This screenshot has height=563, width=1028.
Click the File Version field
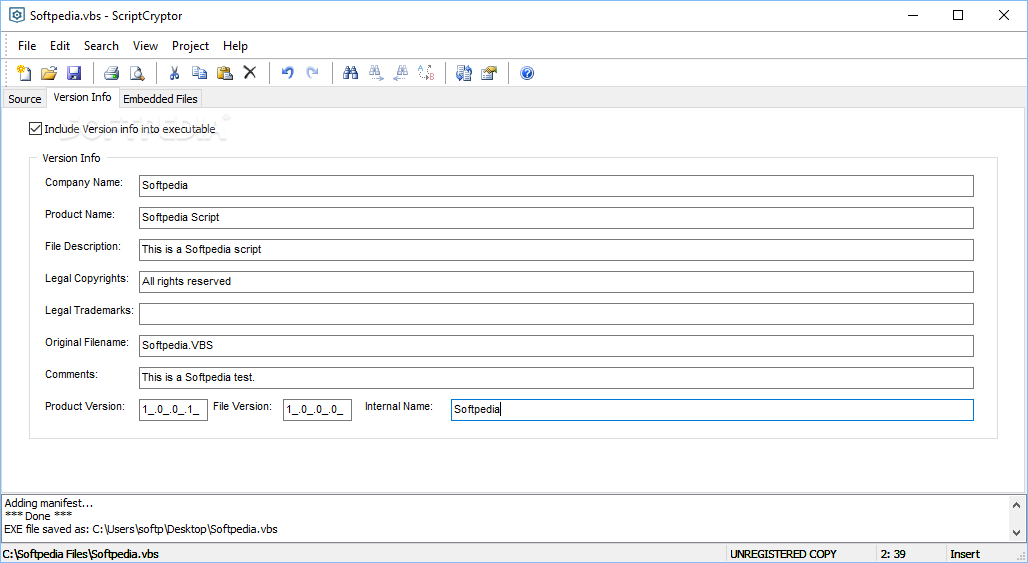pyautogui.click(x=317, y=410)
